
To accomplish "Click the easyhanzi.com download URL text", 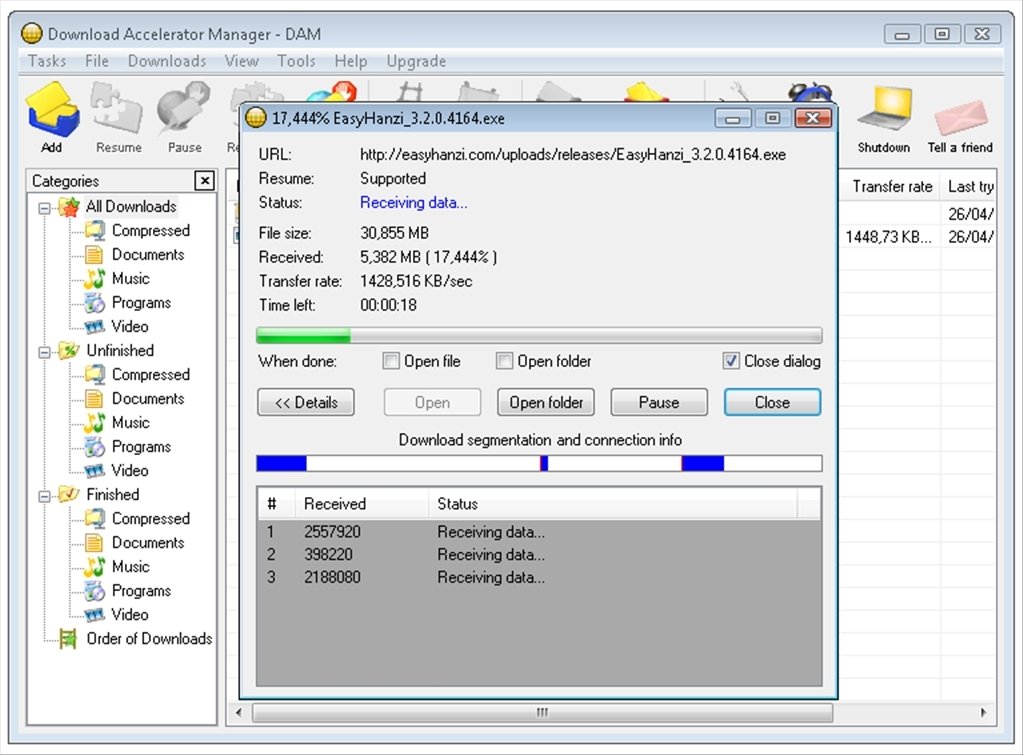I will 573,155.
